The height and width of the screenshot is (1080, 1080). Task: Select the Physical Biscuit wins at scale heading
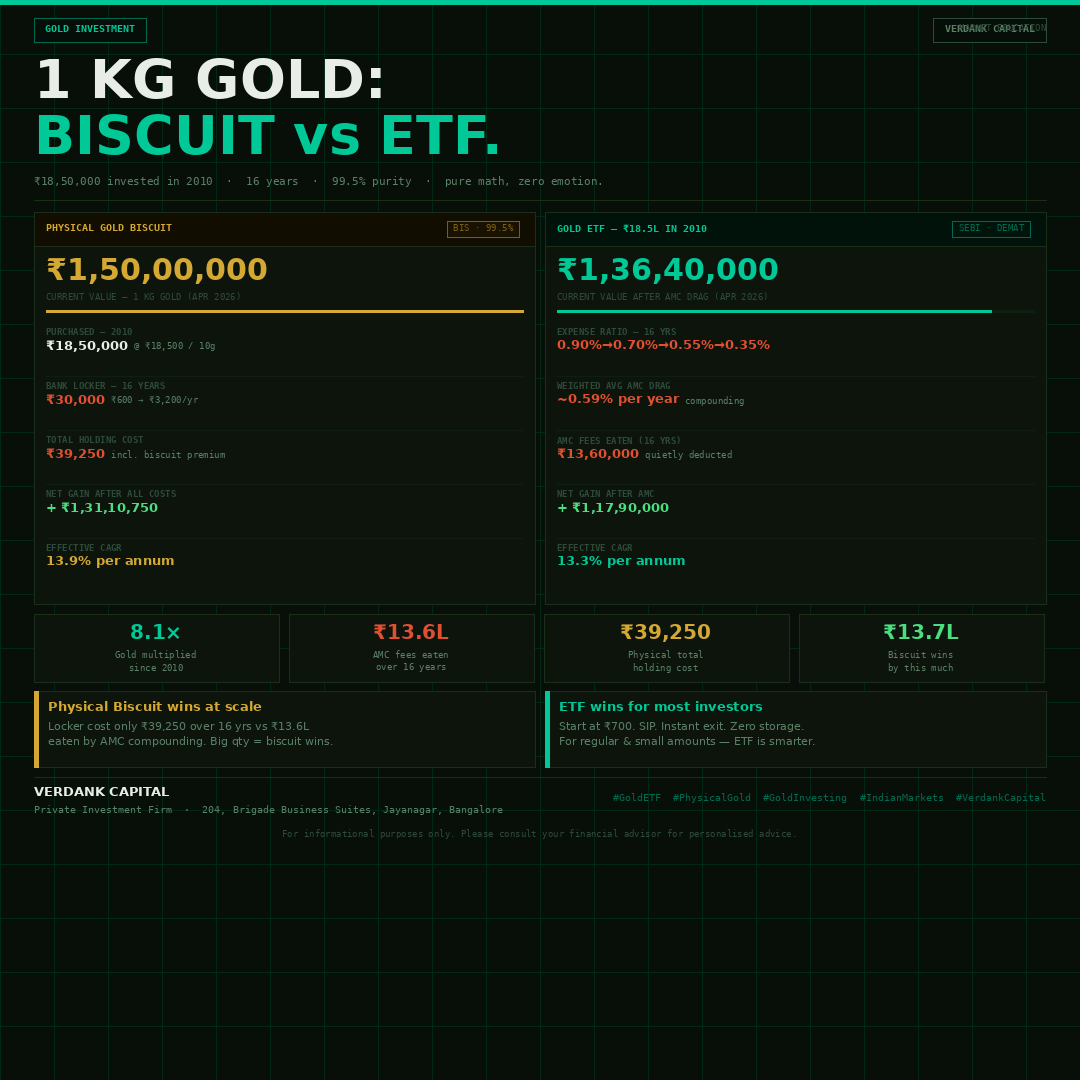pyautogui.click(x=155, y=707)
